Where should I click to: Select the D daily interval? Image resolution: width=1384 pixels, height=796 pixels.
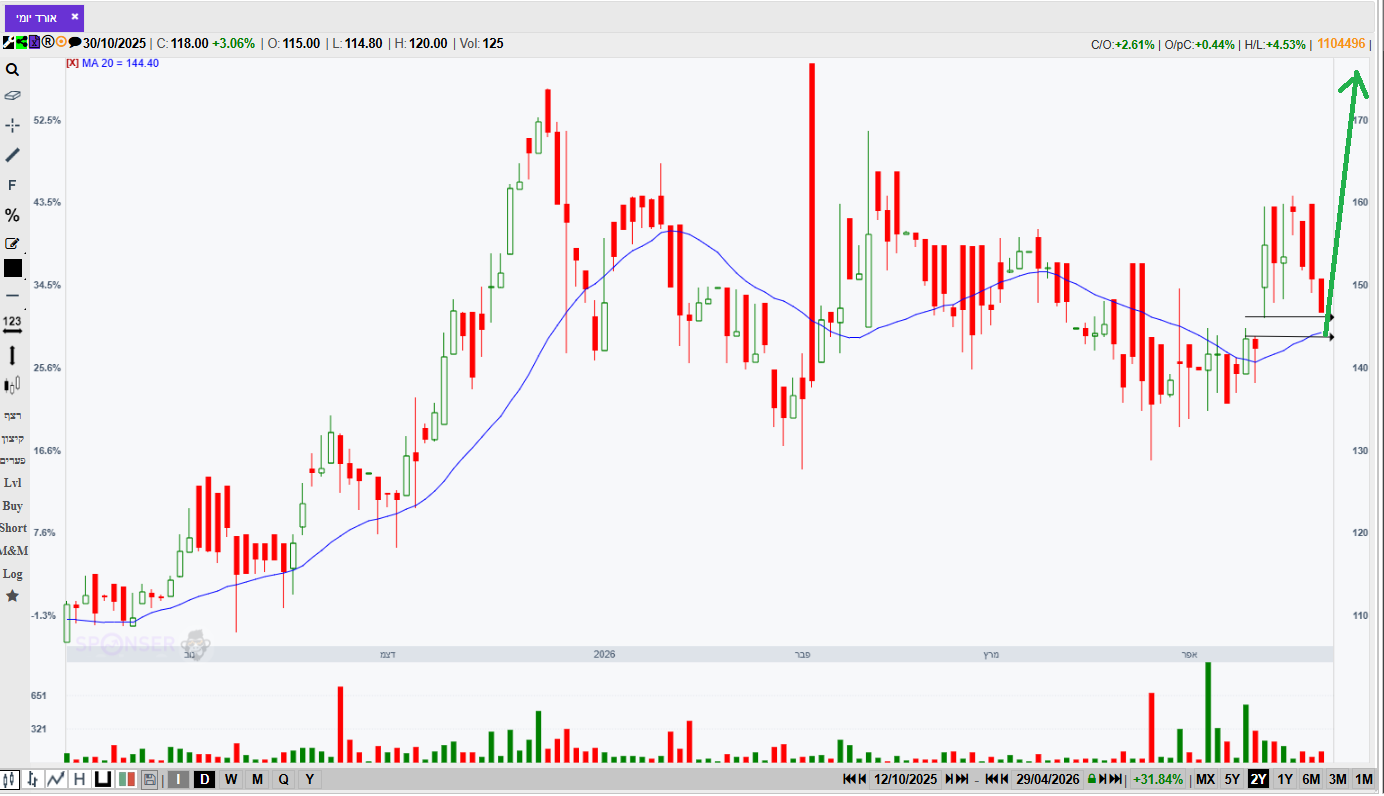coord(204,779)
